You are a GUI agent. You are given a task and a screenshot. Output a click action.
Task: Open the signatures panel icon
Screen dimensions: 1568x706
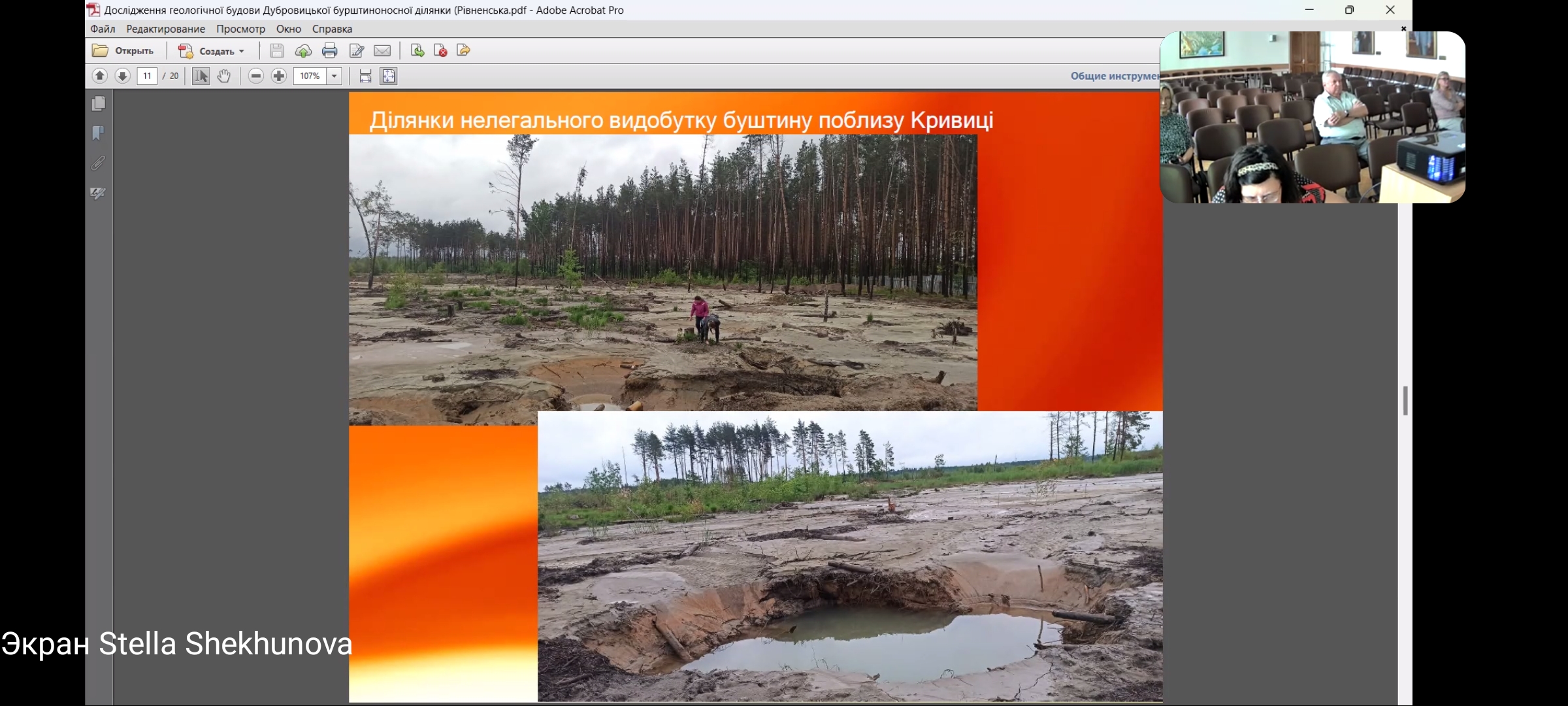click(99, 193)
